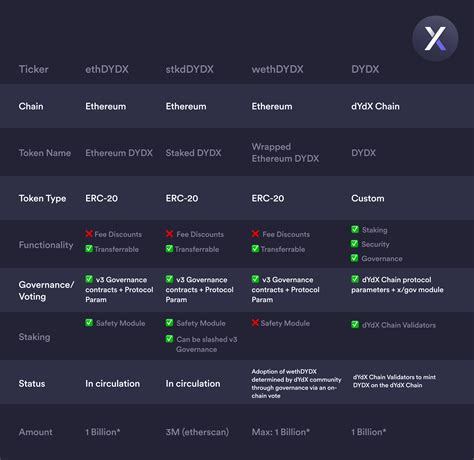Click the Governance/Voting row label
This screenshot has height=460, width=474.
pyautogui.click(x=46, y=291)
